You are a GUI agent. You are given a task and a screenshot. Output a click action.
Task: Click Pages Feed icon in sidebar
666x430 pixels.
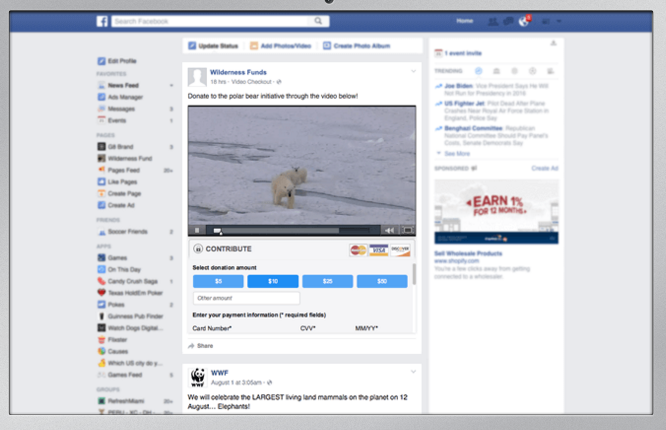point(102,170)
